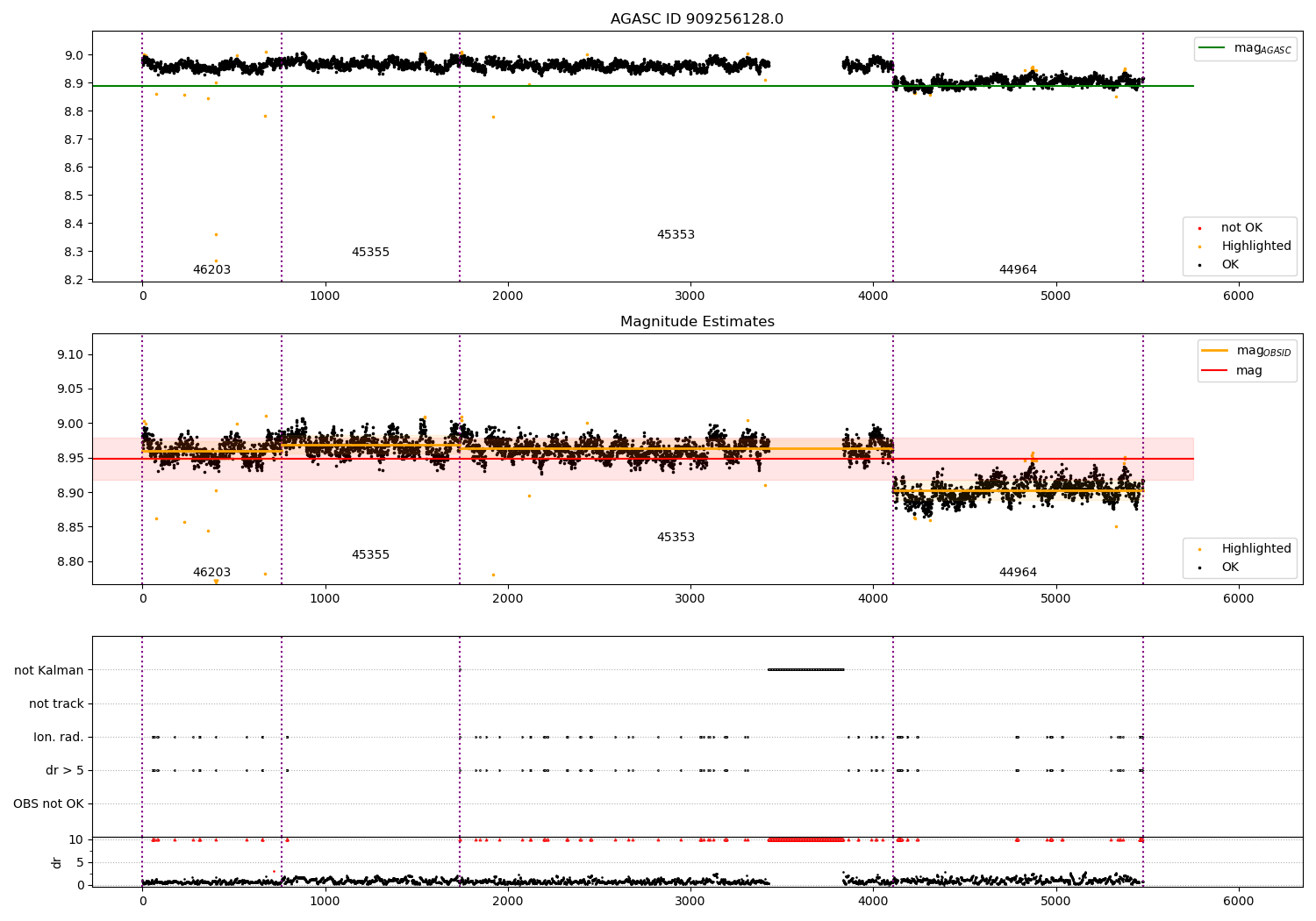Screen dimensions: 1316x921
Task: Click the 8.85 y-axis tick label
Action: (x=68, y=528)
